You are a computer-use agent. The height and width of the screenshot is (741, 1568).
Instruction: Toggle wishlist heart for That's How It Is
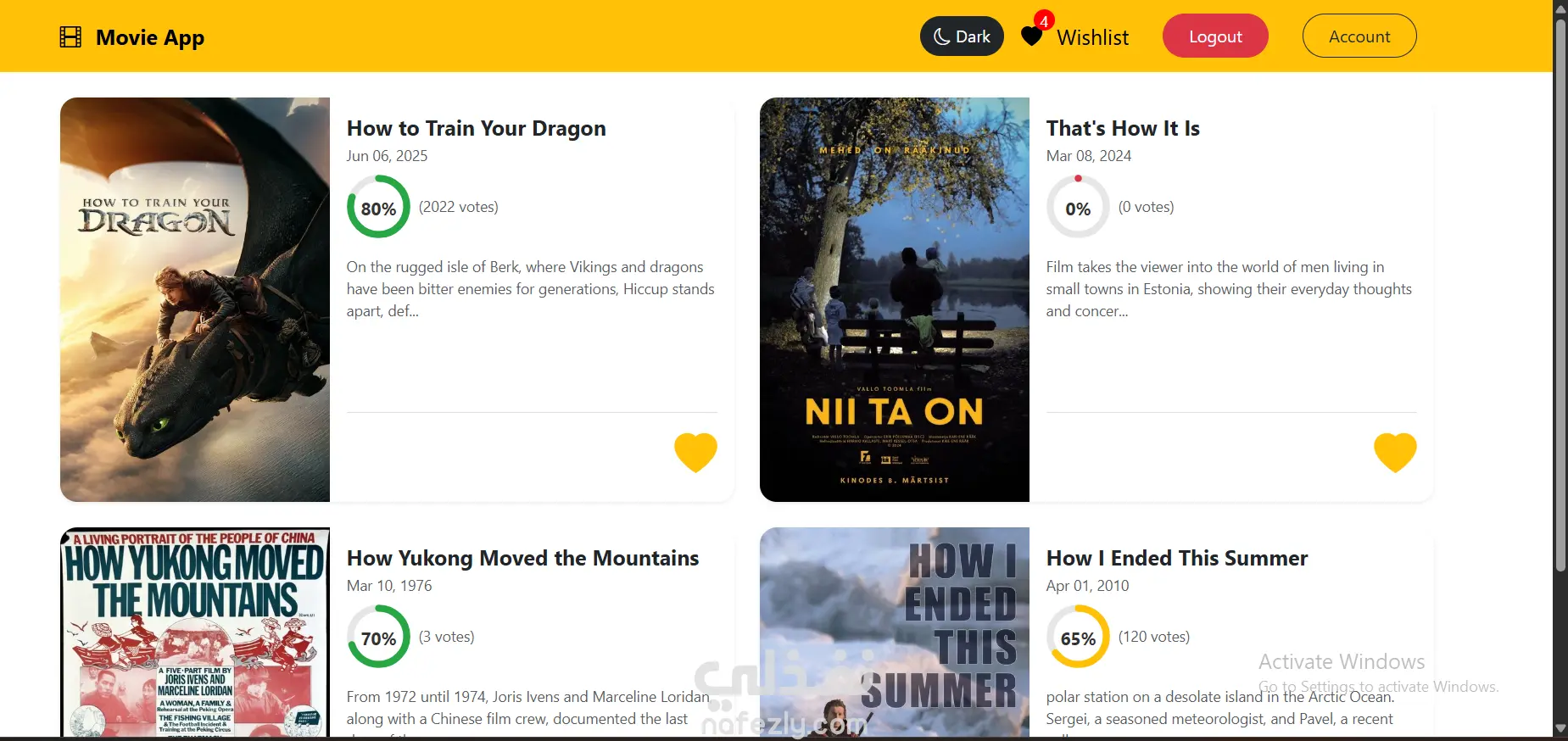pos(1395,451)
